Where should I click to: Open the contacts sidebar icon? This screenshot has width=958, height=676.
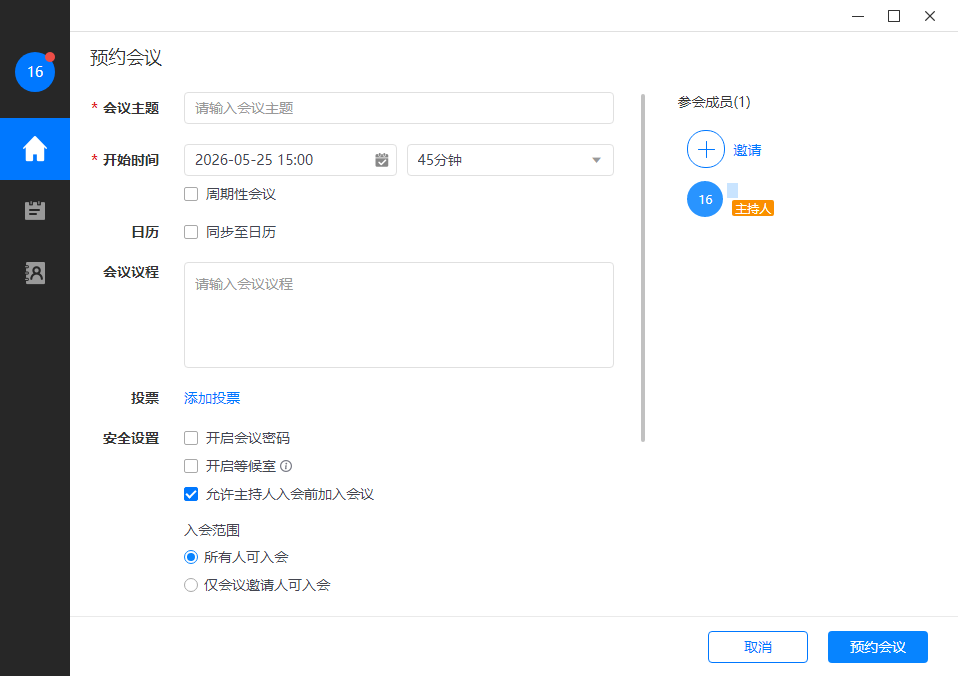coord(35,273)
